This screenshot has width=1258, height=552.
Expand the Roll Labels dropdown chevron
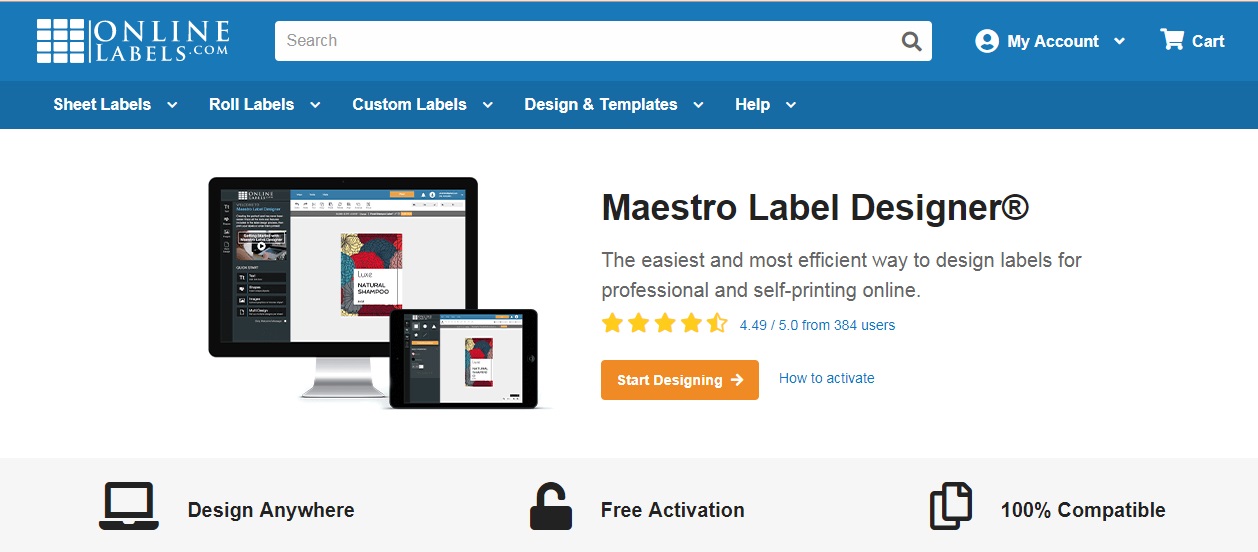[315, 105]
